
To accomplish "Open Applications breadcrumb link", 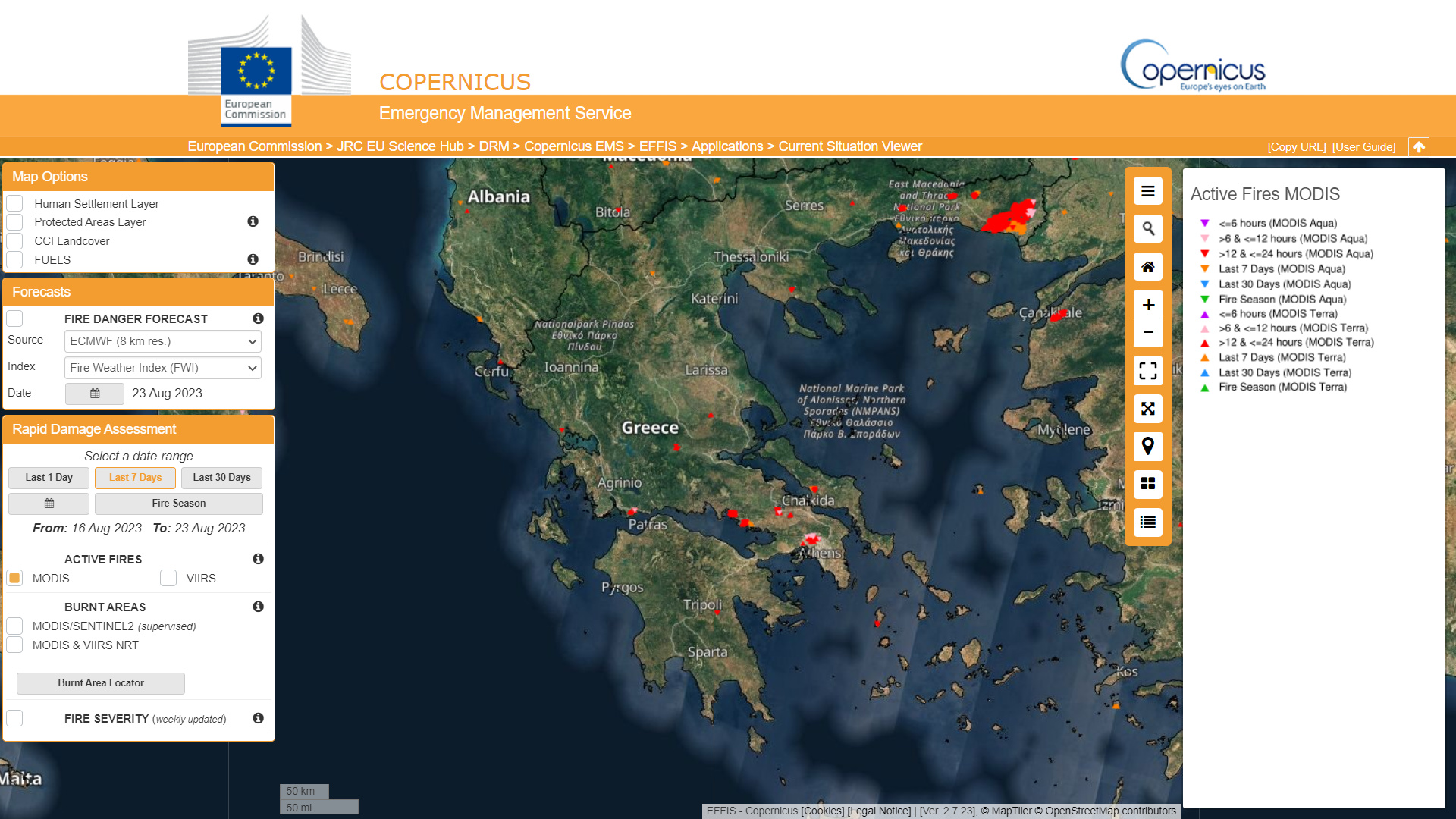I will 727,146.
